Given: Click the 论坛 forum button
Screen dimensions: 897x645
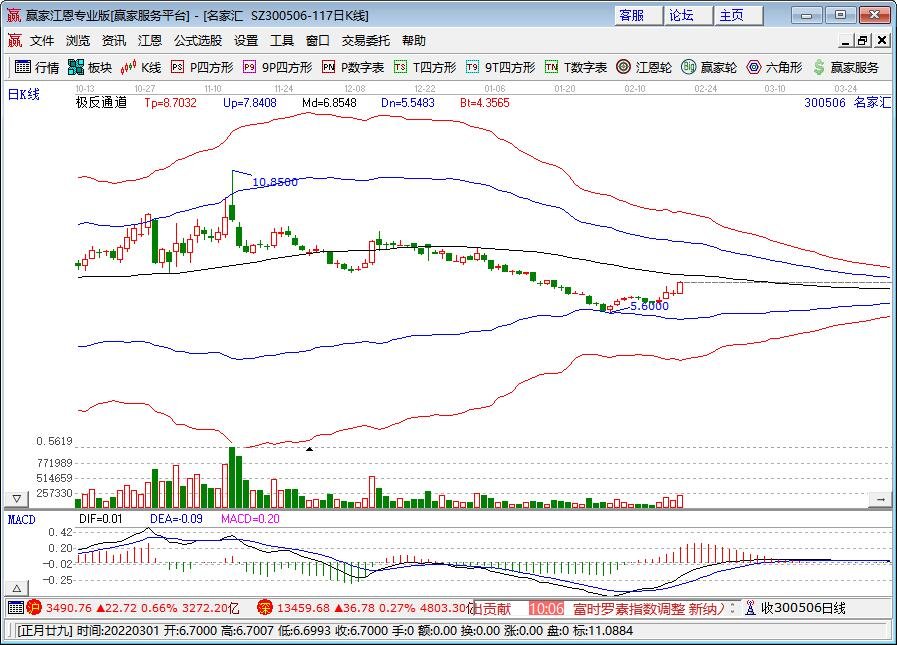Looking at the screenshot, I should point(688,15).
